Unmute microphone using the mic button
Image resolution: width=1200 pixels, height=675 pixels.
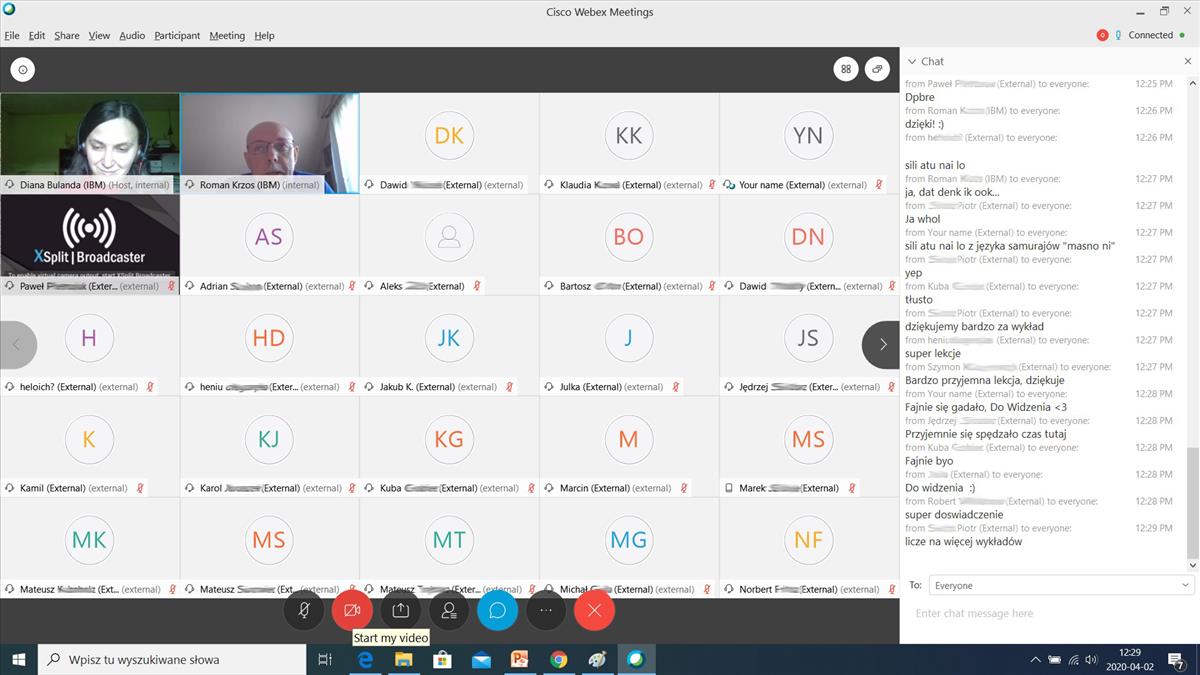(304, 610)
